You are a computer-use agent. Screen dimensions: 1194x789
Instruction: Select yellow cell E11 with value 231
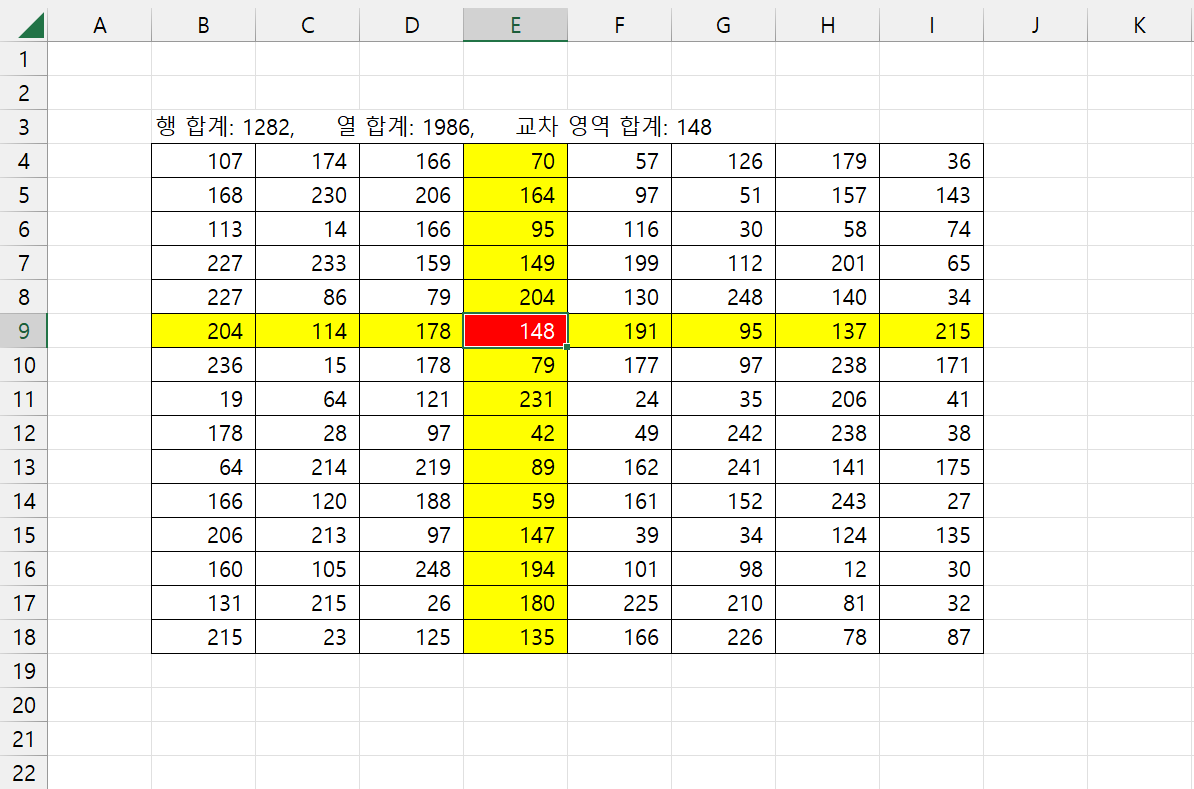515,399
